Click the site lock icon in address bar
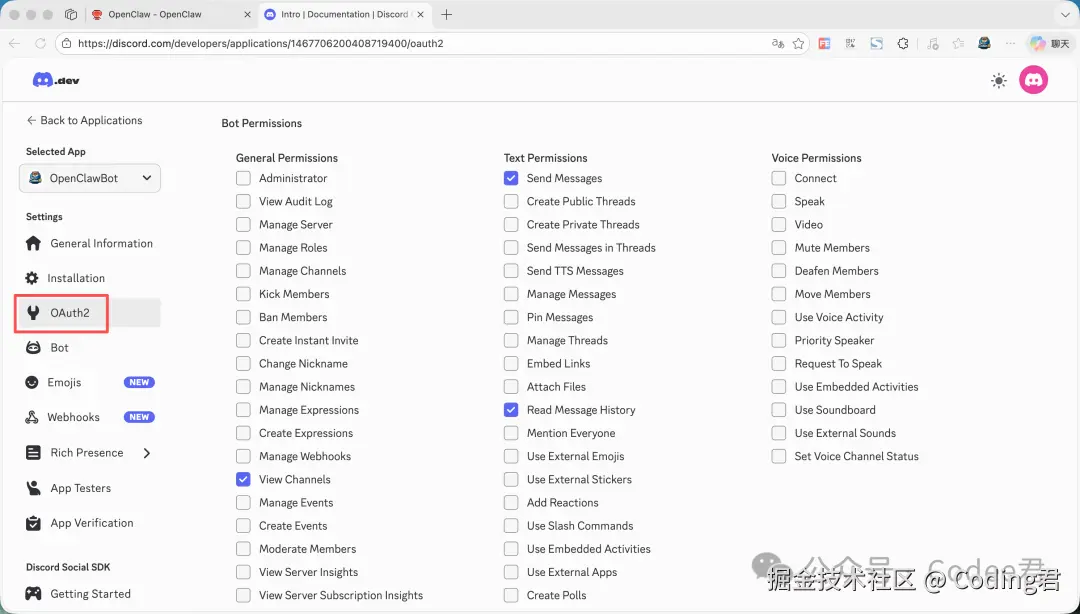This screenshot has width=1080, height=614. (x=66, y=43)
